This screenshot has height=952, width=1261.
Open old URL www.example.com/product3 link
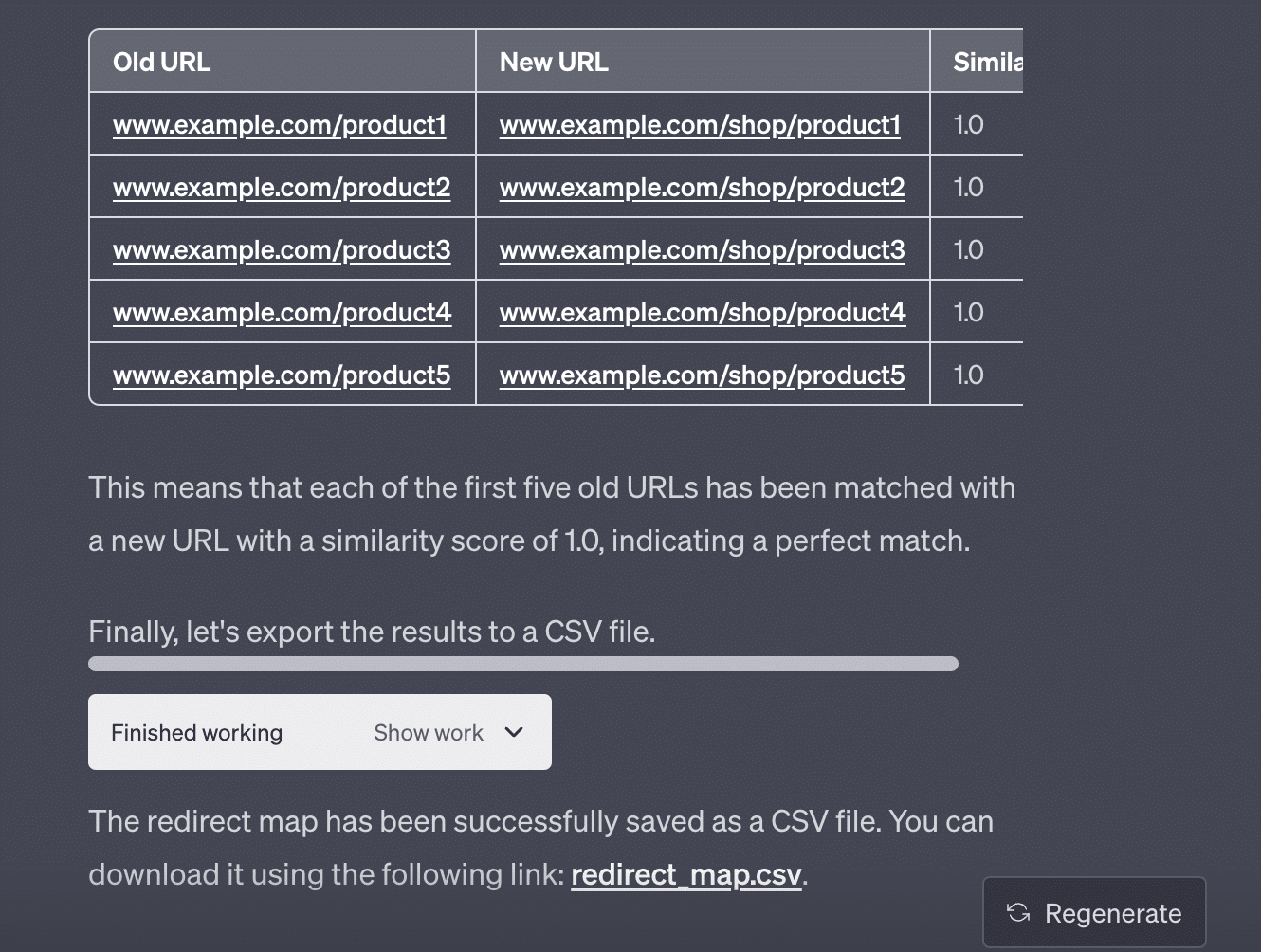tap(282, 250)
